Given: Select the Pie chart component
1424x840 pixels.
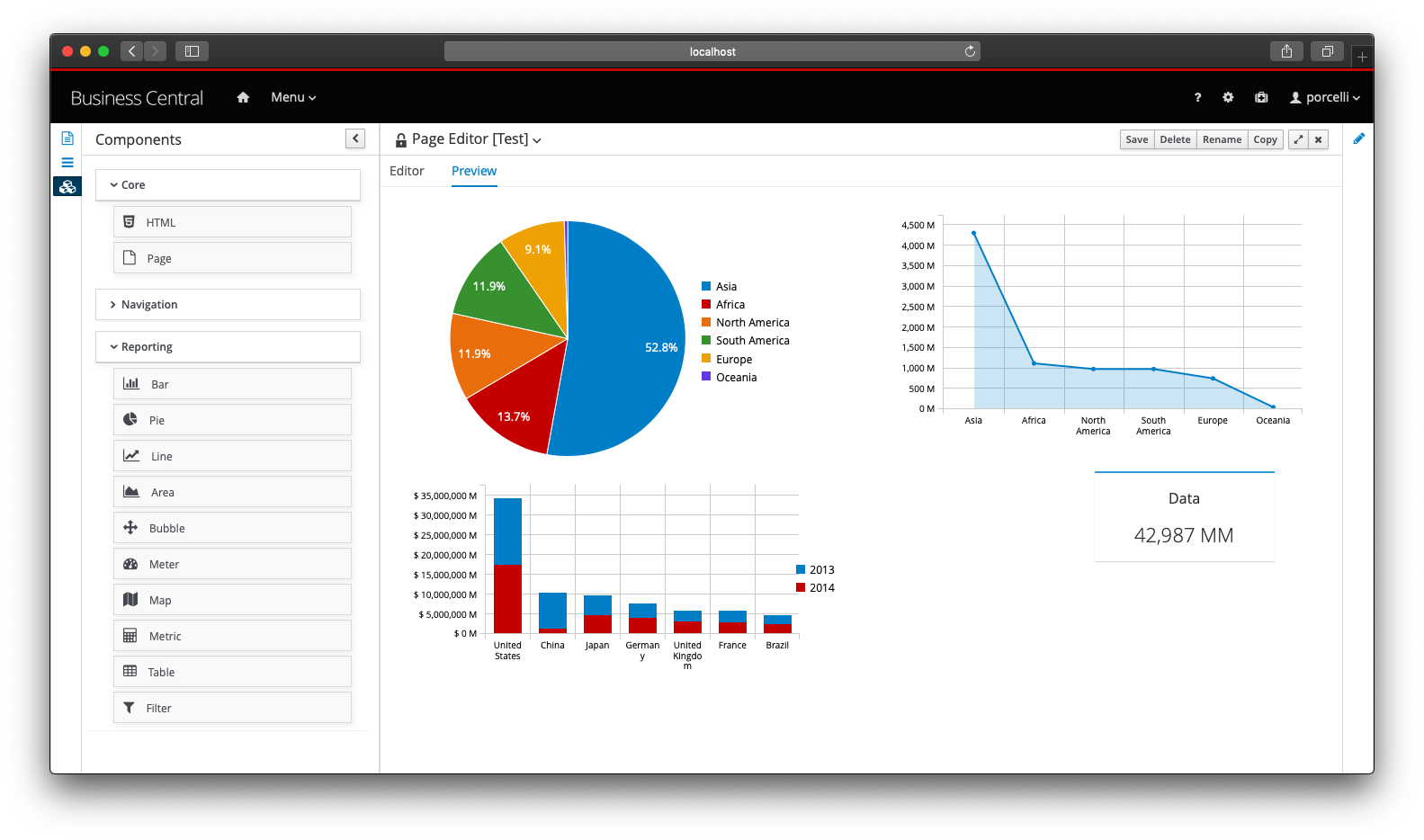Looking at the screenshot, I should pos(232,420).
